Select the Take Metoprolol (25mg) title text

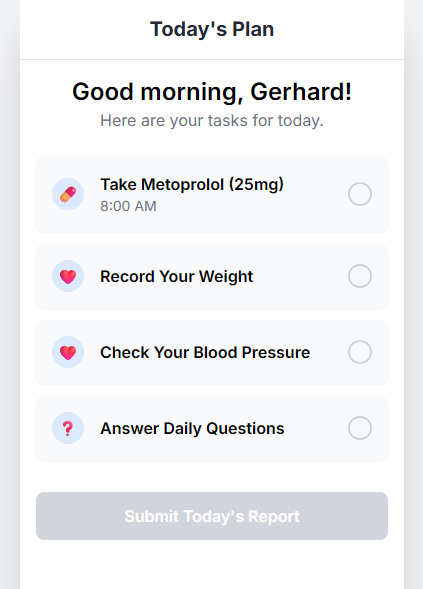tap(192, 184)
